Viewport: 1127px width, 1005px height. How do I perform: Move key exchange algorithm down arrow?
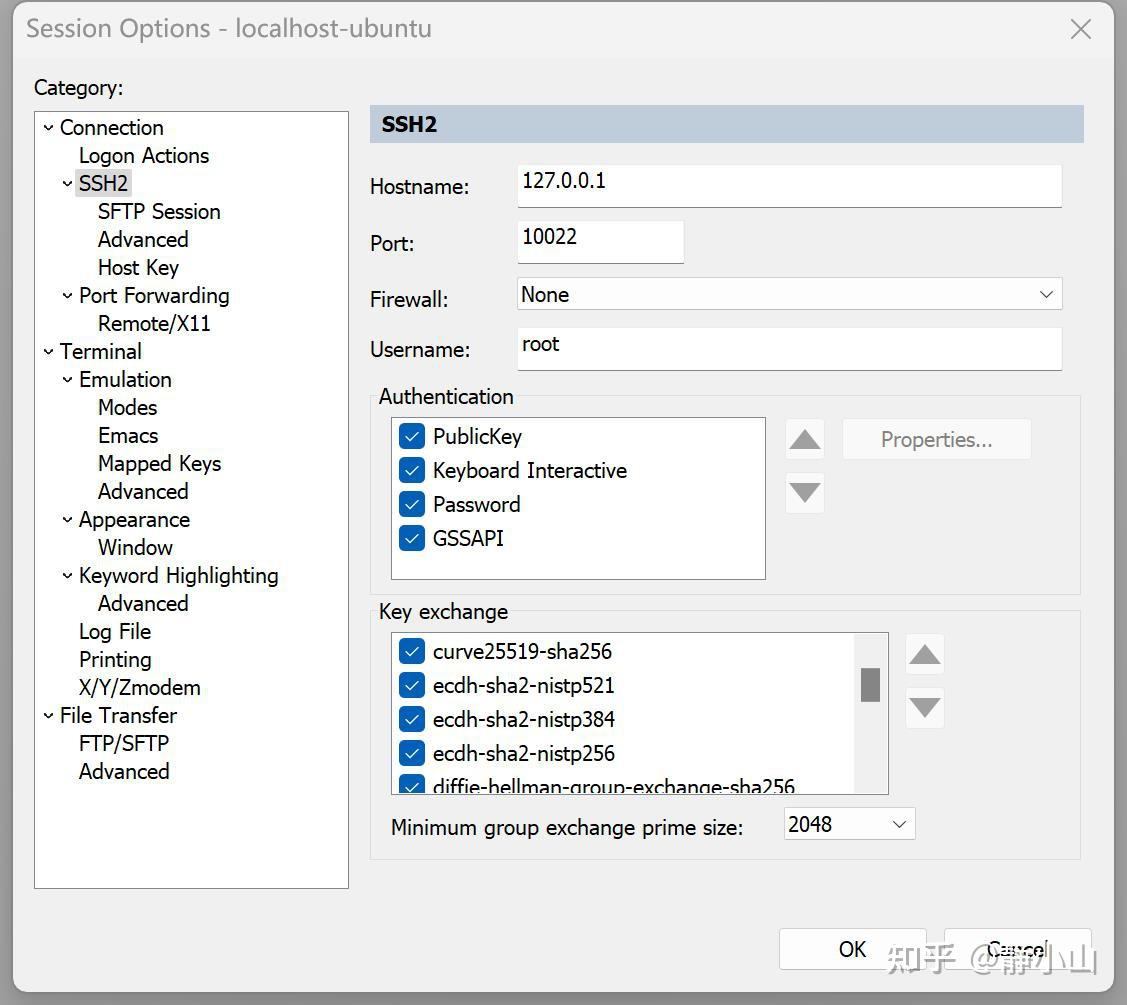tap(924, 707)
